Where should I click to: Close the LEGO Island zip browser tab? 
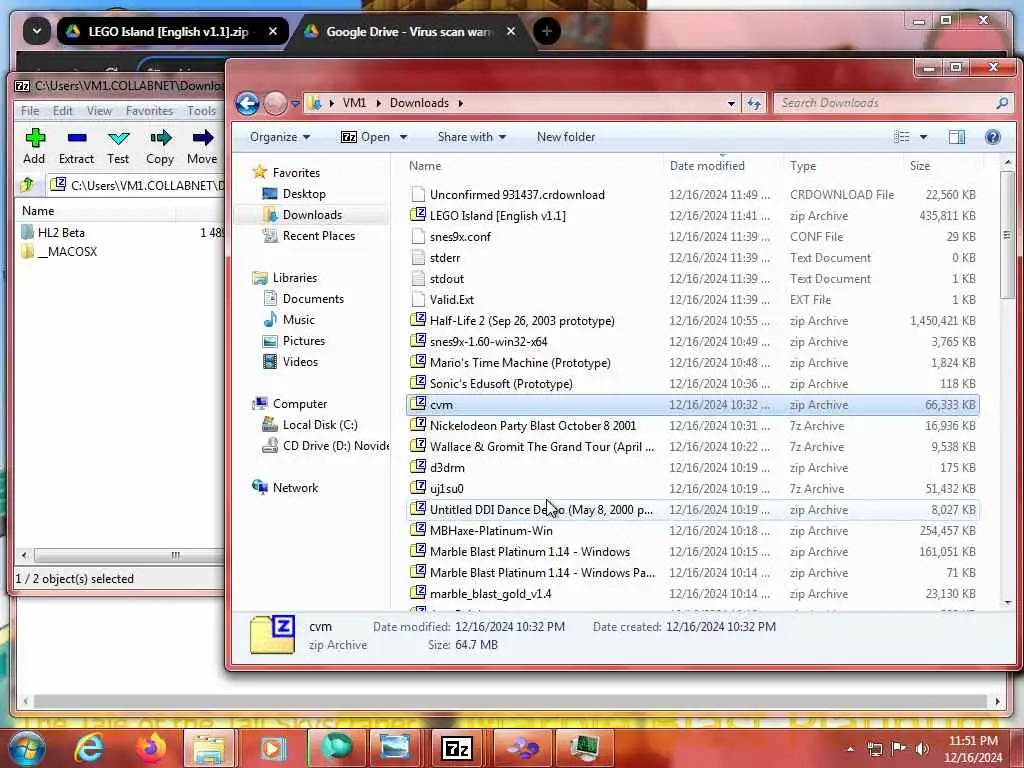pyautogui.click(x=273, y=31)
